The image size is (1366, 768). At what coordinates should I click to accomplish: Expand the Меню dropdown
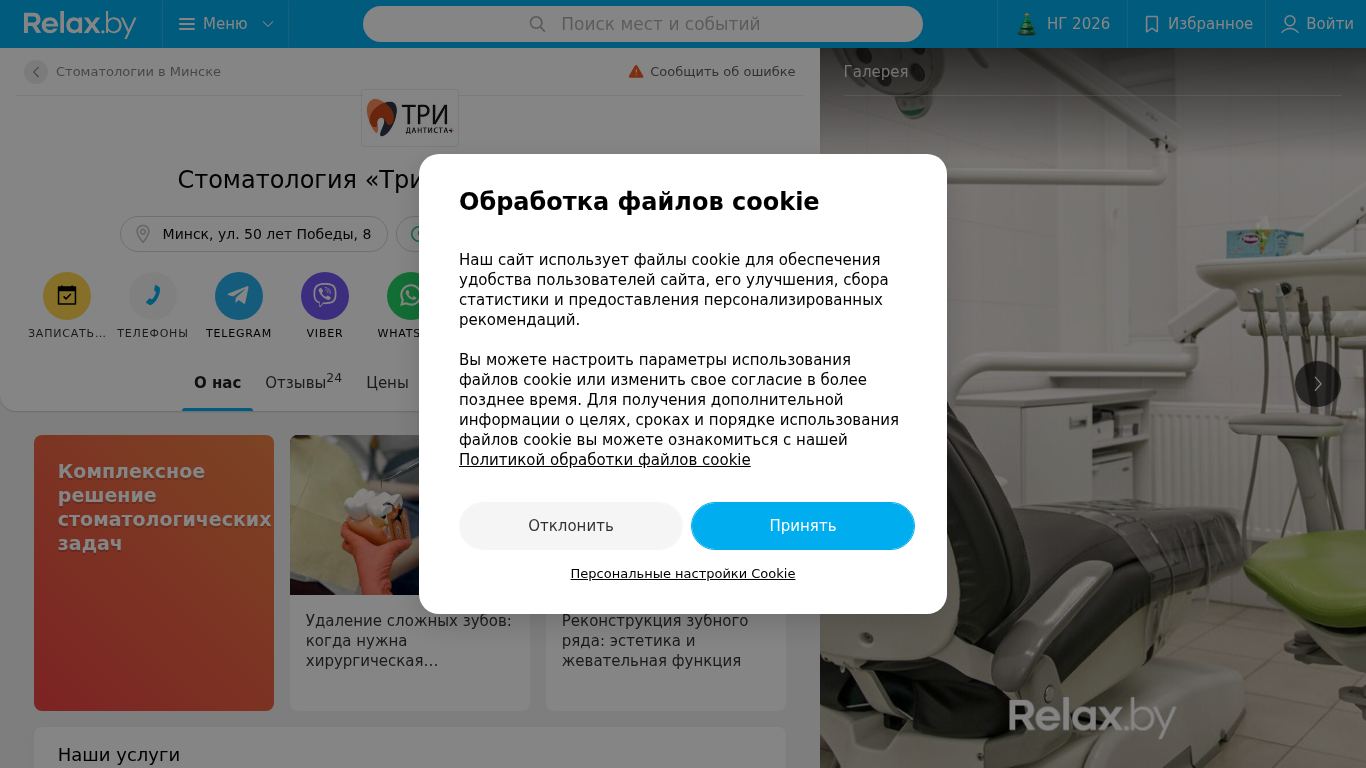coord(226,24)
